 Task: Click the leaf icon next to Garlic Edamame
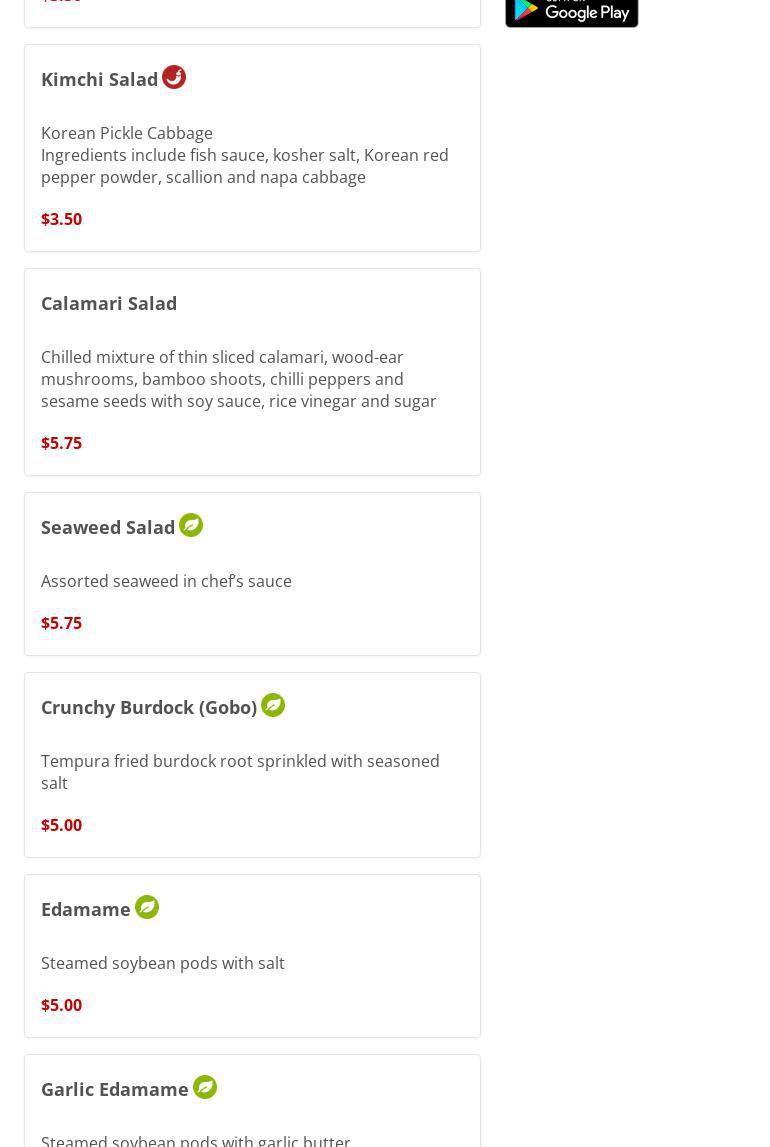point(205,1087)
